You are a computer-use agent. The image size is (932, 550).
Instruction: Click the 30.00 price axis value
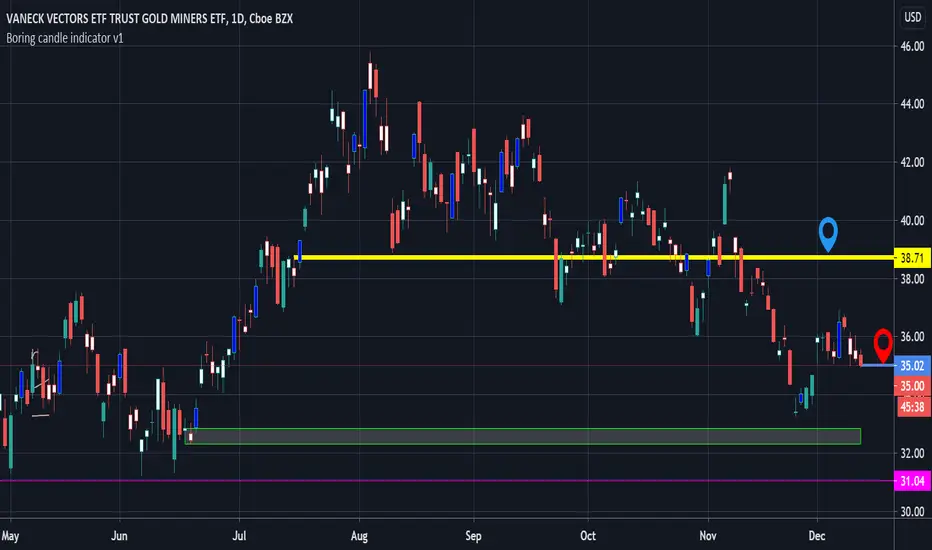912,511
